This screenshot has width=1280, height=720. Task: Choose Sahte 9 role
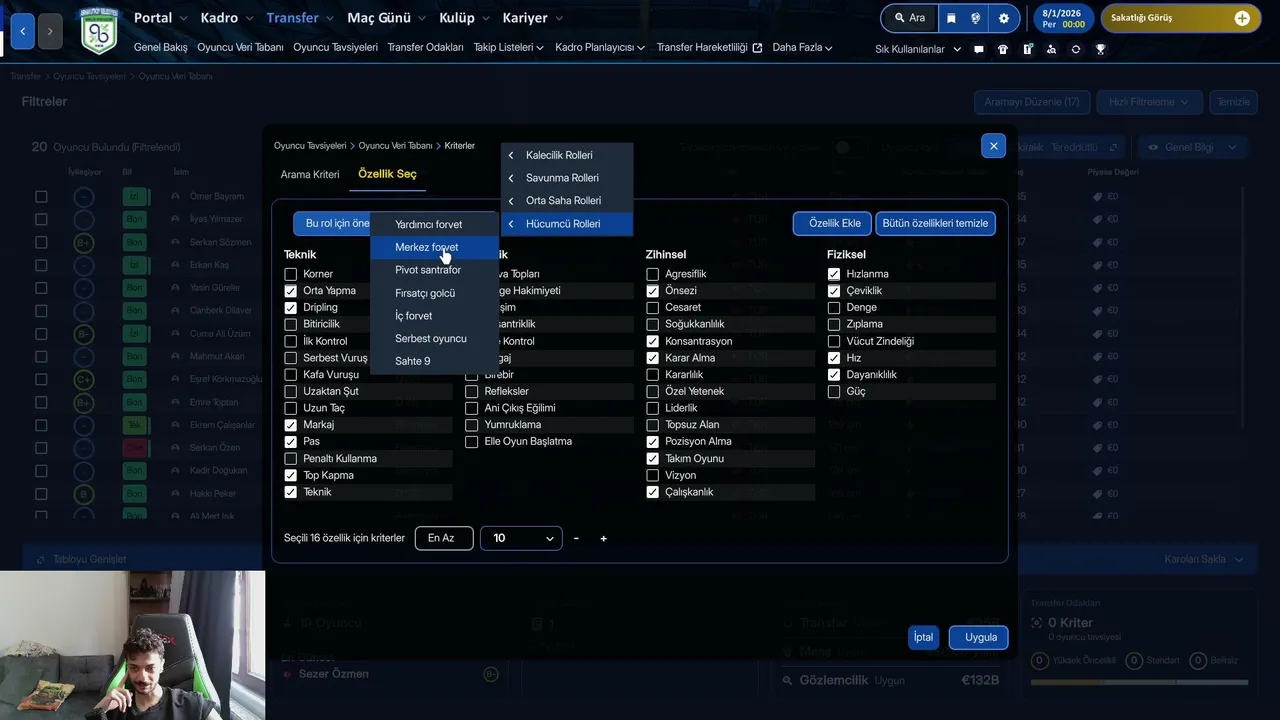click(x=434, y=361)
